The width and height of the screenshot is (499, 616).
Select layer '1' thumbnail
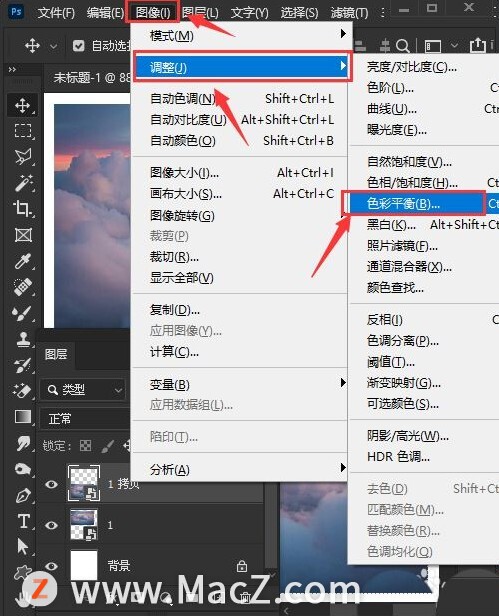83,524
